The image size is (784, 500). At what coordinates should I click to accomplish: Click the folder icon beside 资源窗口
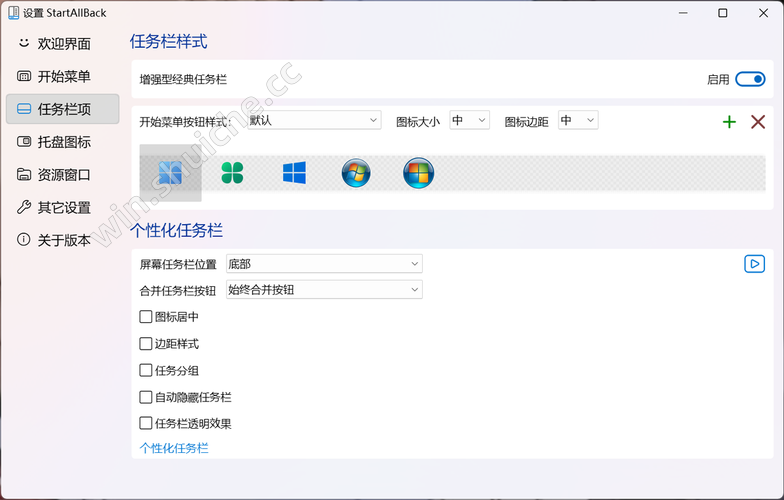(x=24, y=174)
